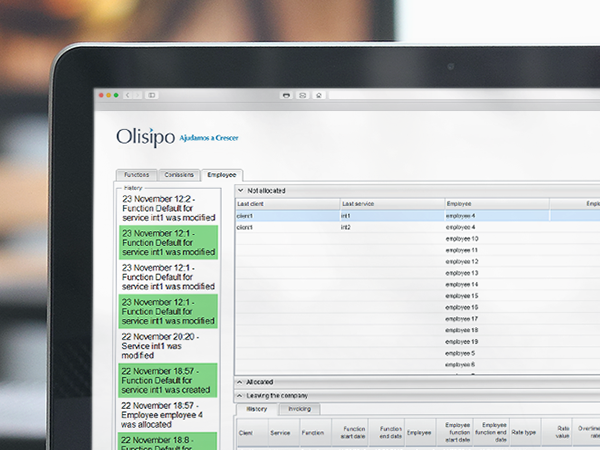Open entry Function Default for int1 was created
The width and height of the screenshot is (600, 450).
click(168, 380)
